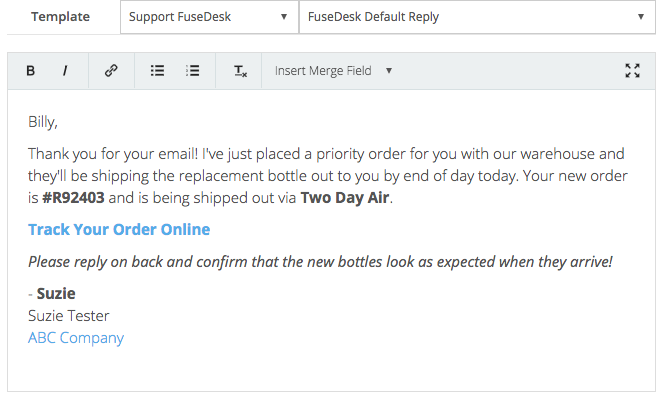Click the Template label
This screenshot has width=660, height=397.
coord(61,17)
